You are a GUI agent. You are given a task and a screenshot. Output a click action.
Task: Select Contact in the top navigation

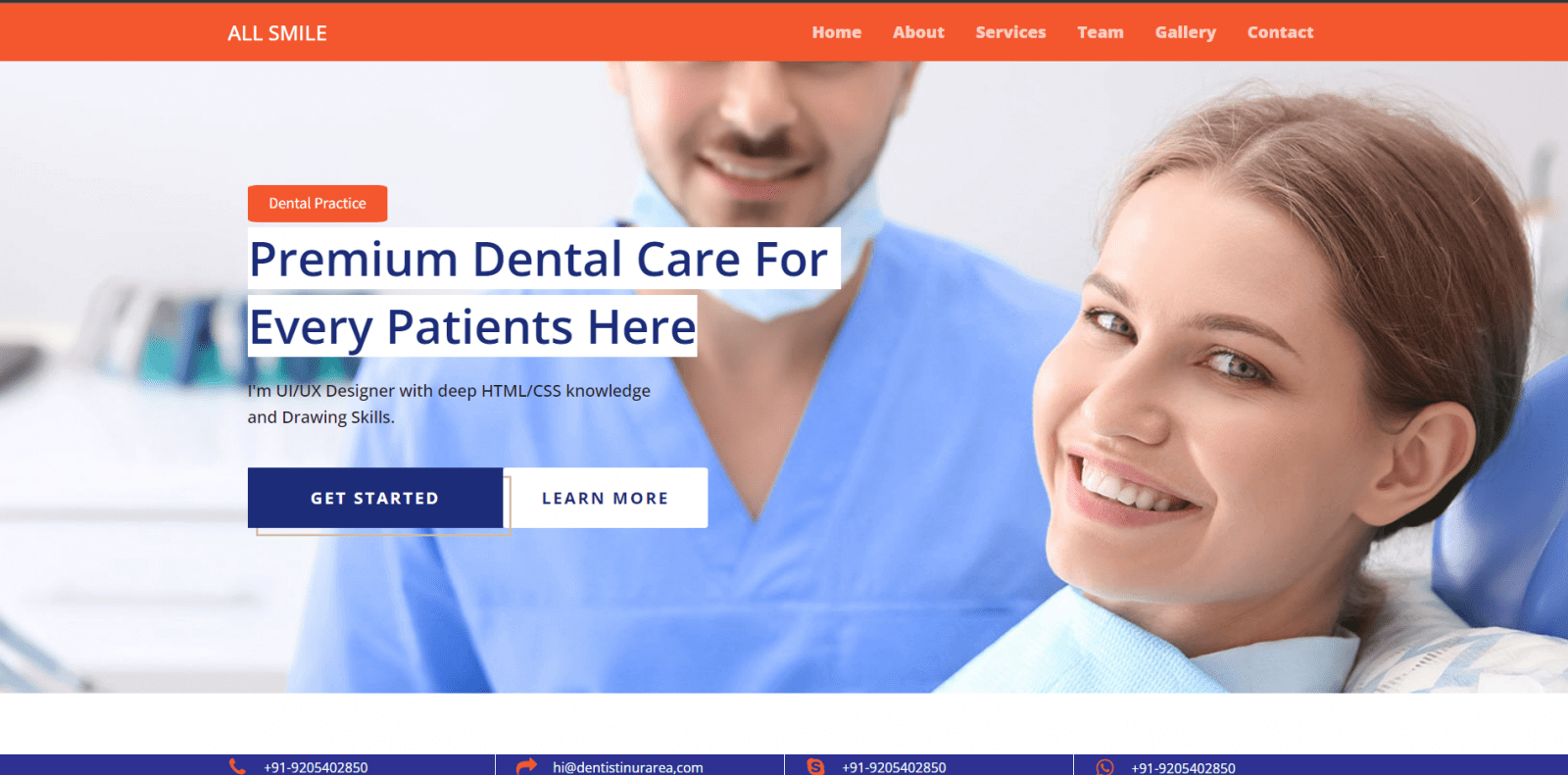pos(1280,32)
